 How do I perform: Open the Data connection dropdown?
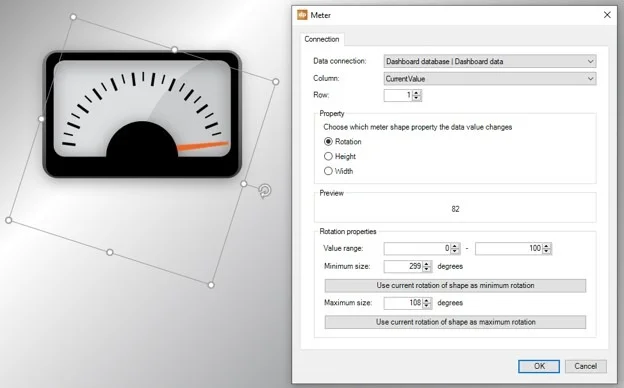[490, 61]
